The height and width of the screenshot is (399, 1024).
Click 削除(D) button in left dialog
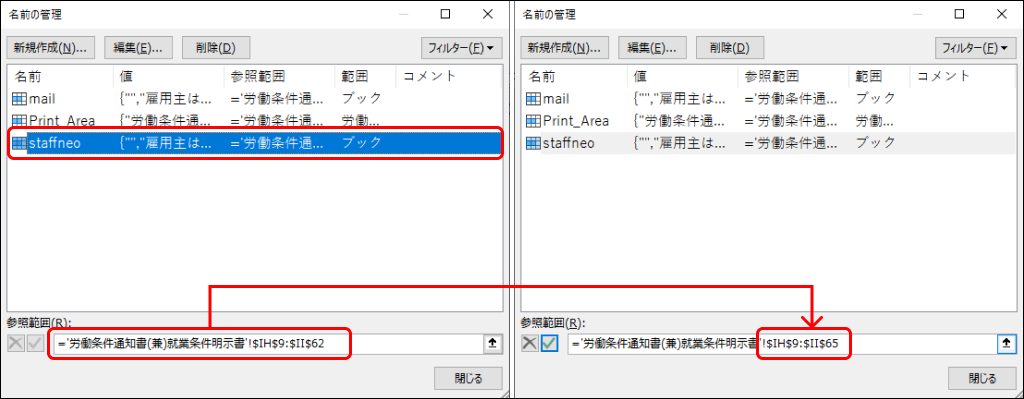coord(216,48)
